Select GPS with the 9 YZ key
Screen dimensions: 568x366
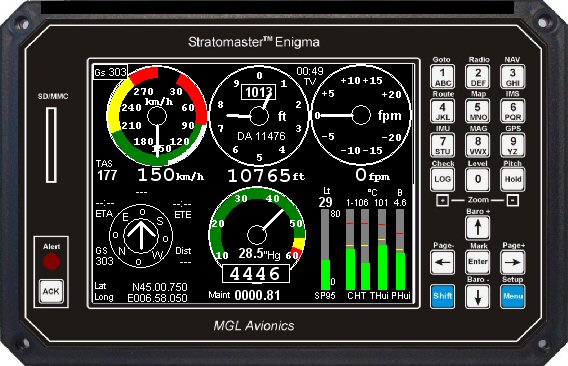pos(513,145)
